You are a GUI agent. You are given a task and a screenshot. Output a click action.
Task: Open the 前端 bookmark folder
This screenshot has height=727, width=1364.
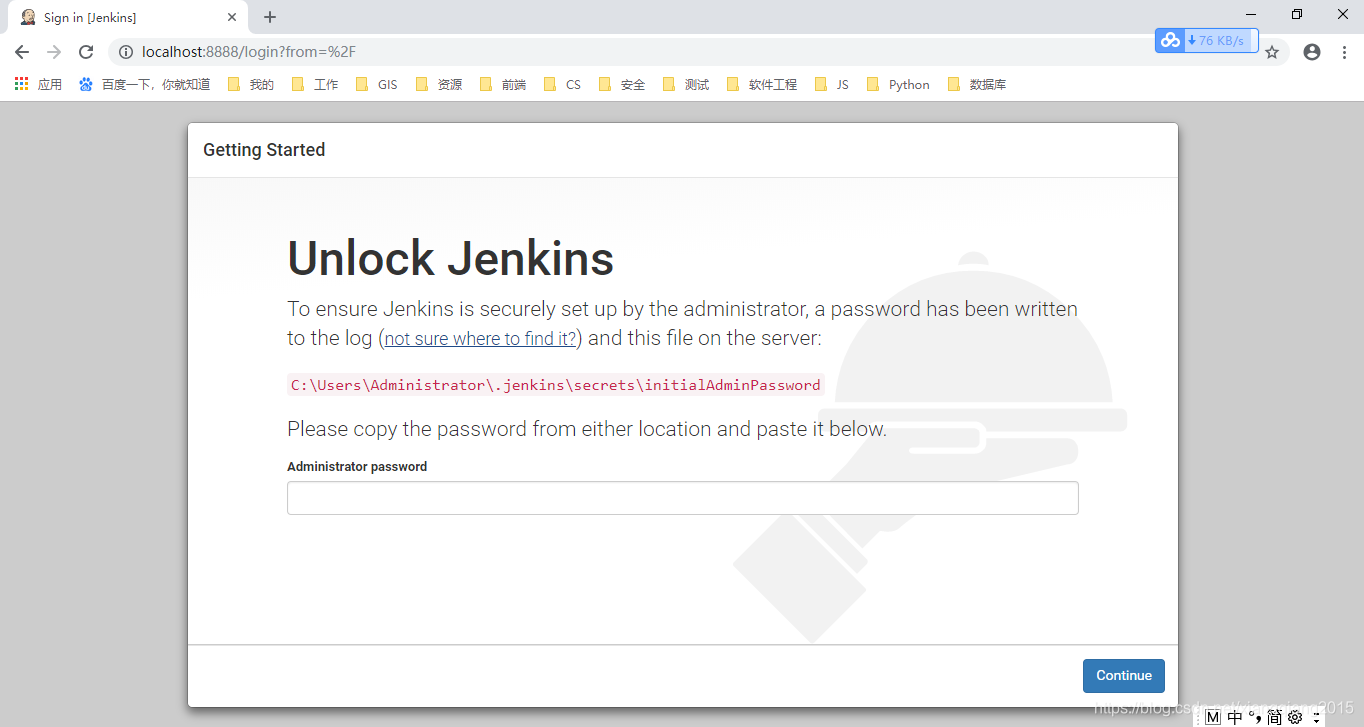coord(503,85)
